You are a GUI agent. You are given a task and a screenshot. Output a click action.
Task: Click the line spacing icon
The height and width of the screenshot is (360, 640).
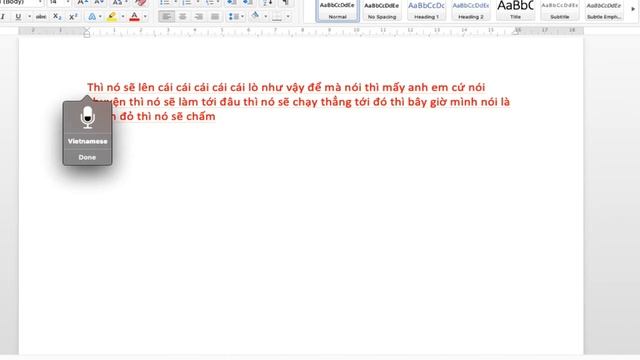(233, 17)
